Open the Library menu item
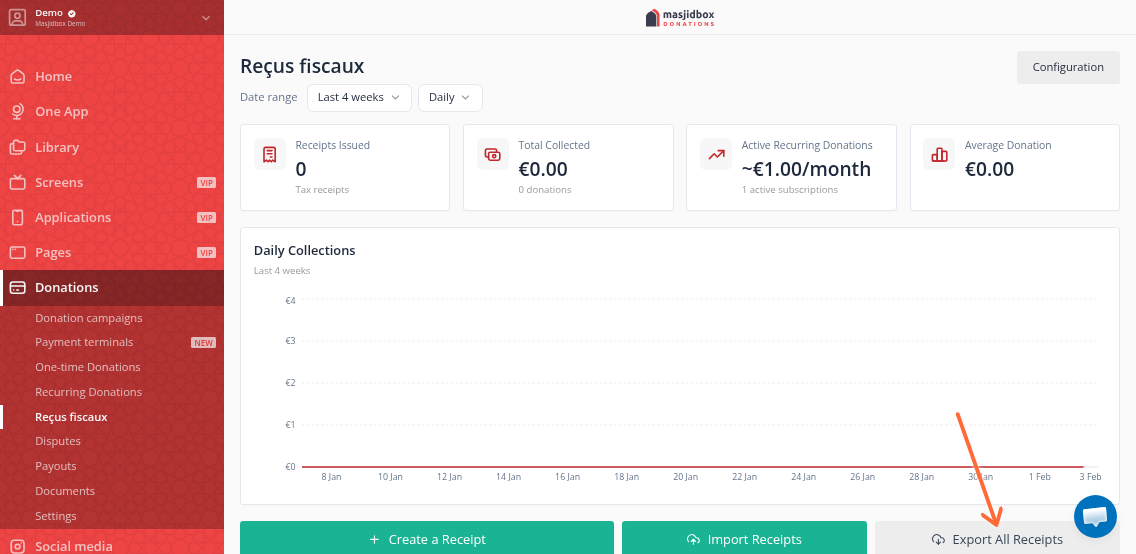This screenshot has width=1136, height=554. pyautogui.click(x=112, y=147)
